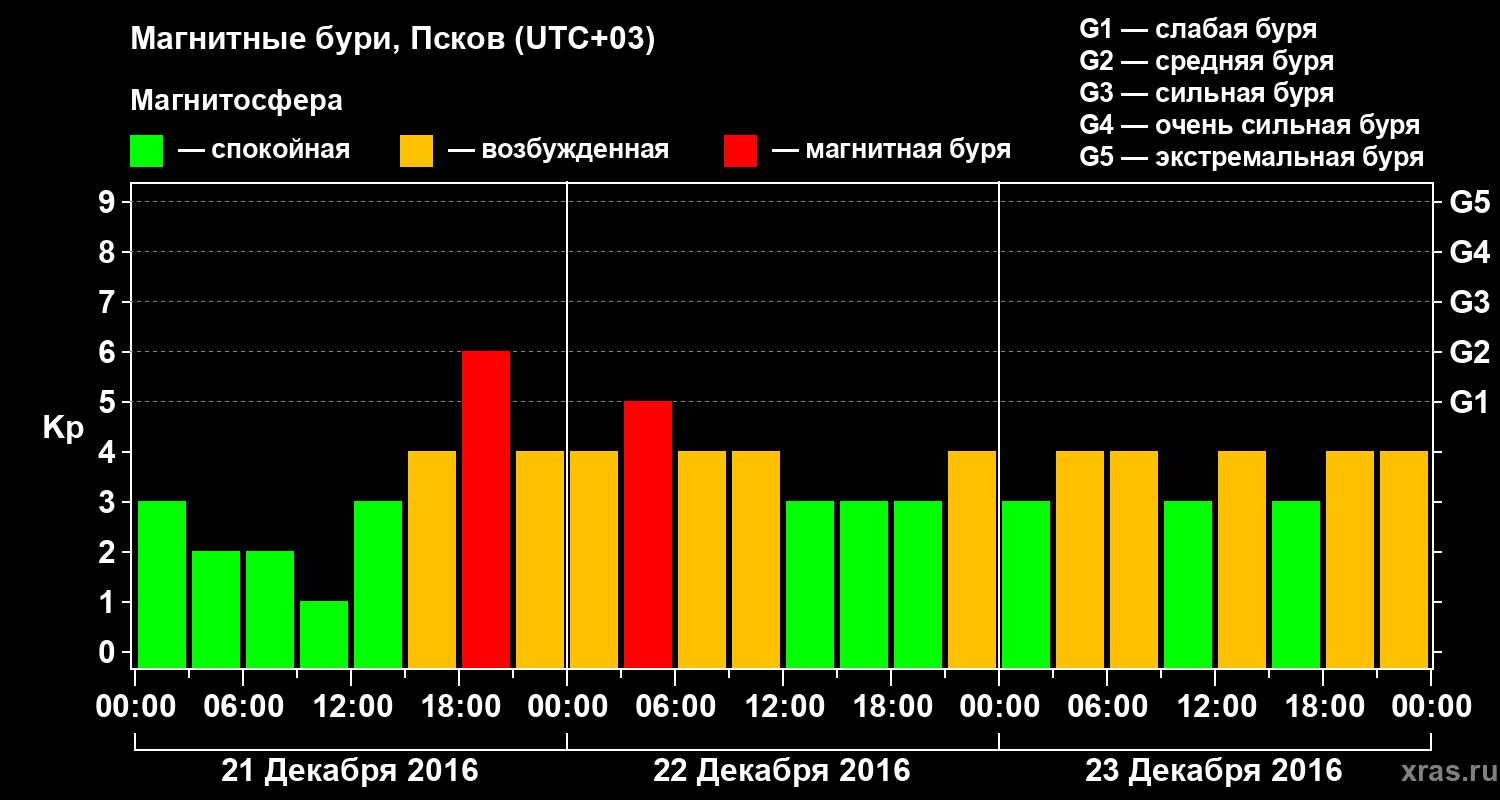Click the '06:00' time label for 22 Декабря
1500x800 pixels.
point(675,707)
